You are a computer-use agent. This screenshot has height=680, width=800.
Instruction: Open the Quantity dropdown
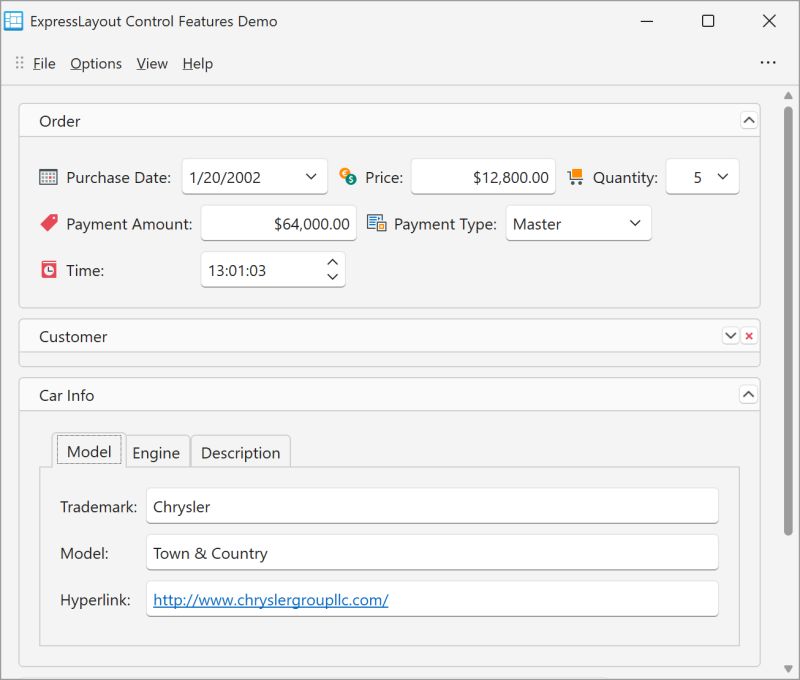(723, 177)
